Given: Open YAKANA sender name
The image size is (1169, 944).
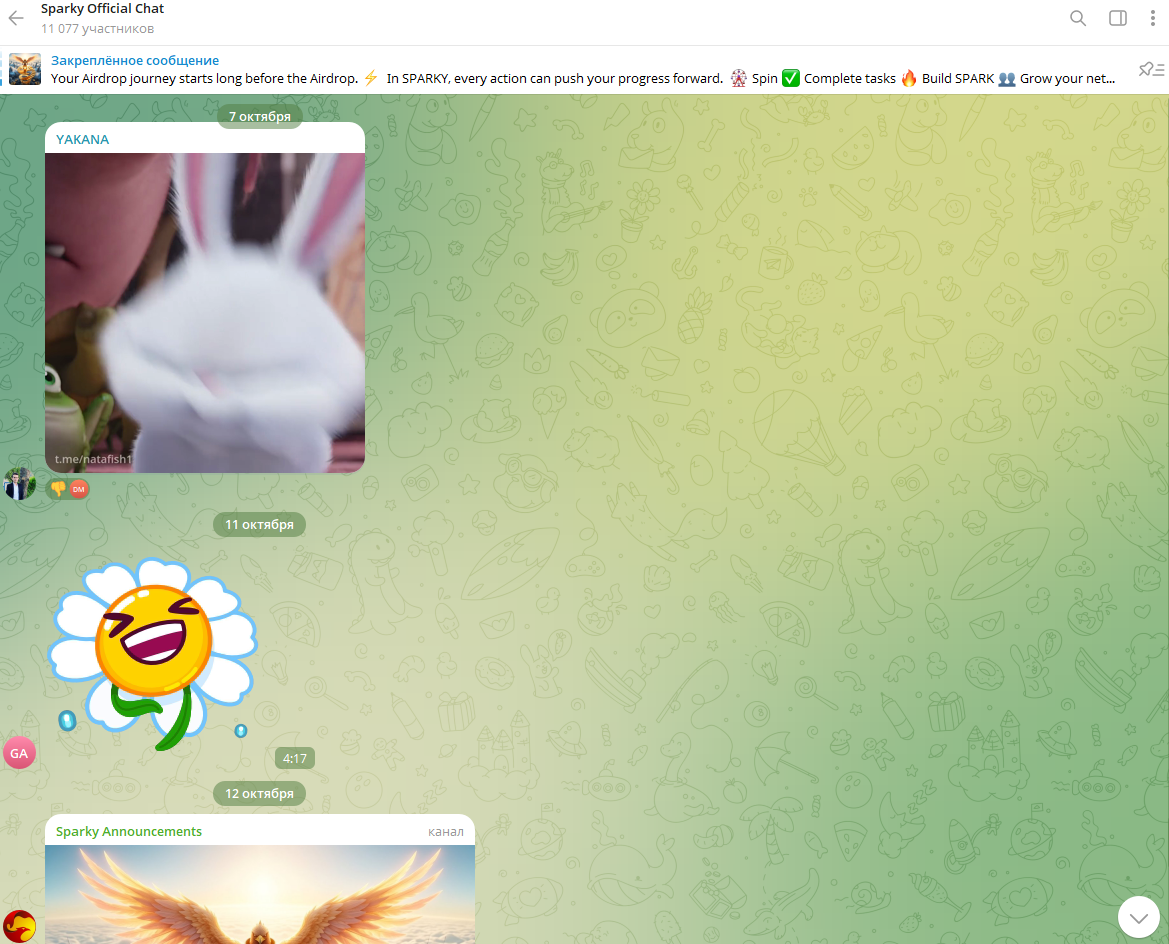Looking at the screenshot, I should 82,139.
